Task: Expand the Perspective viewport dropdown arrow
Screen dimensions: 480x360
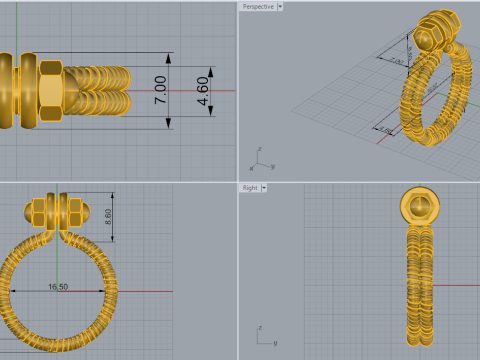Action: 280,7
